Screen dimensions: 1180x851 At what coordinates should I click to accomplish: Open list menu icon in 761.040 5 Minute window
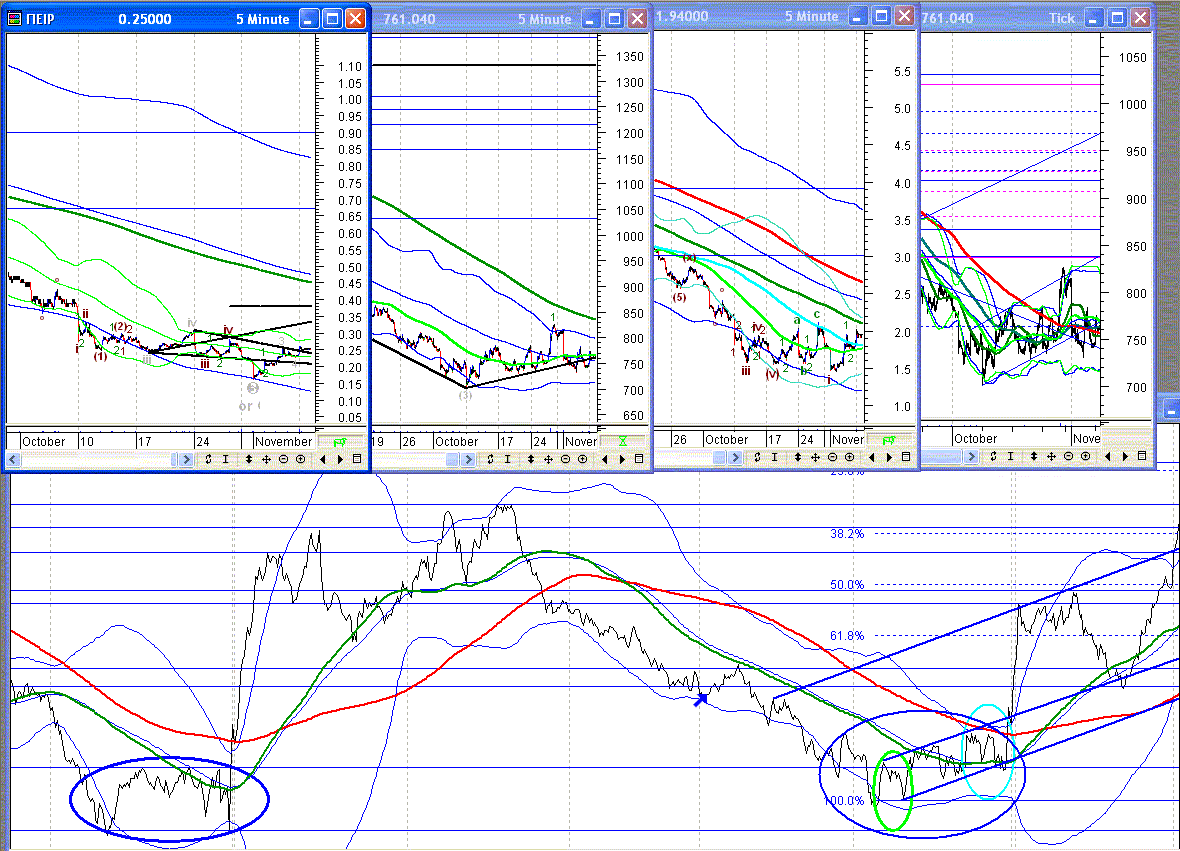point(639,459)
